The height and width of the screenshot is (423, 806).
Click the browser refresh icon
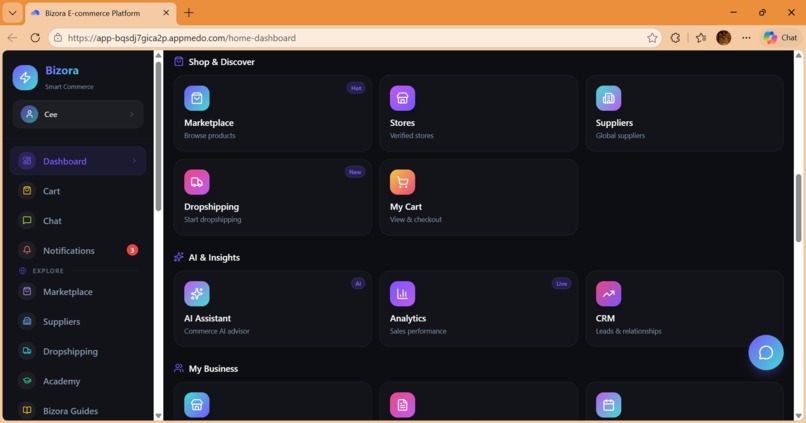pyautogui.click(x=35, y=38)
